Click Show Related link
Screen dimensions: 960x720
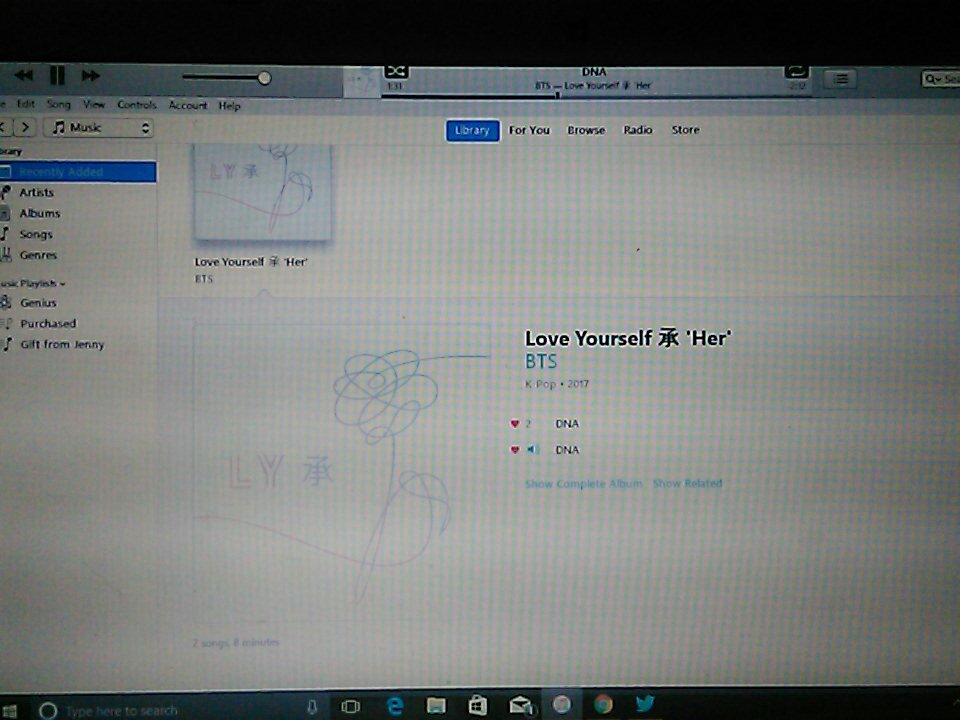[x=688, y=484]
